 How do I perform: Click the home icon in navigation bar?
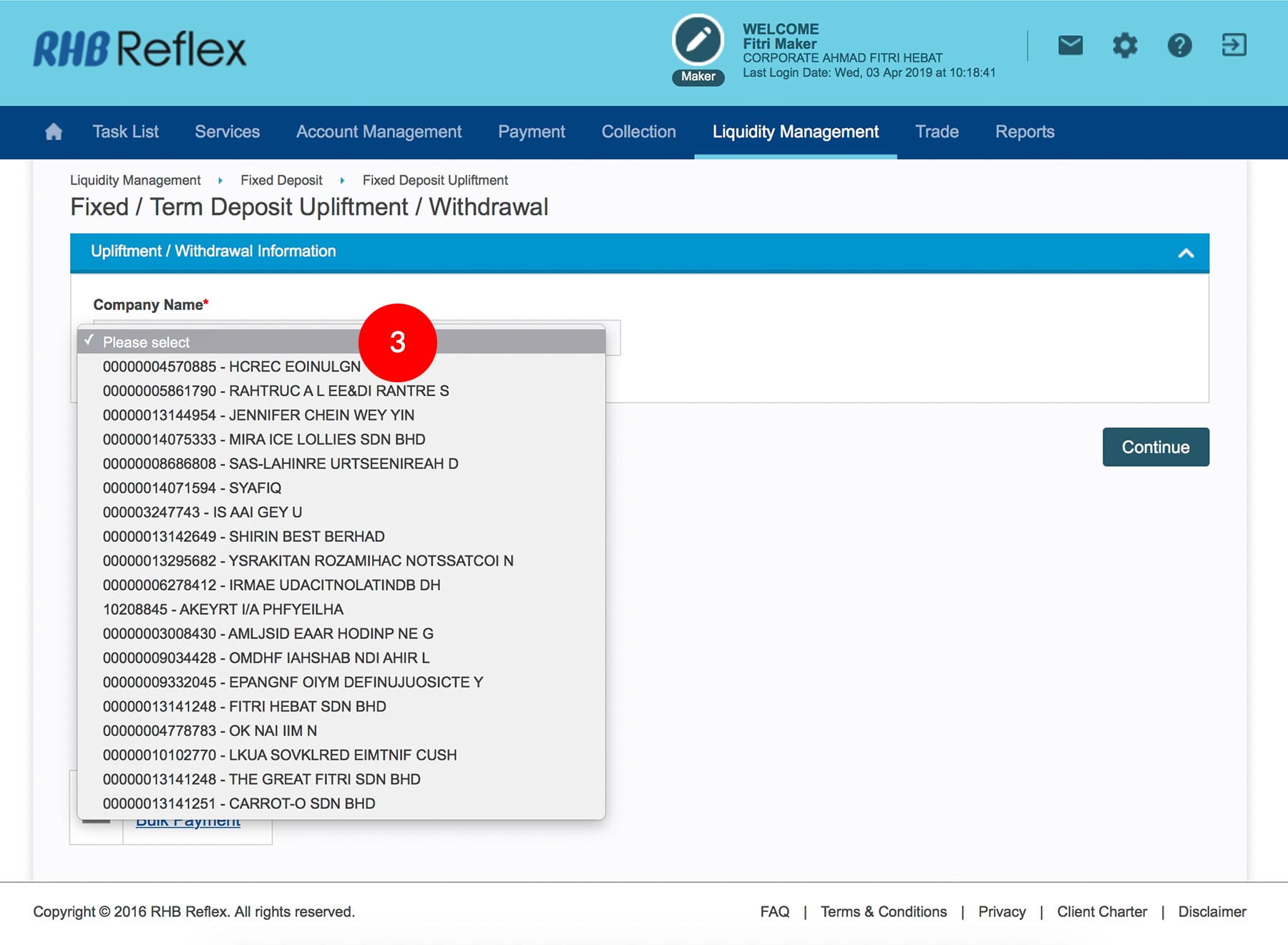click(x=54, y=132)
